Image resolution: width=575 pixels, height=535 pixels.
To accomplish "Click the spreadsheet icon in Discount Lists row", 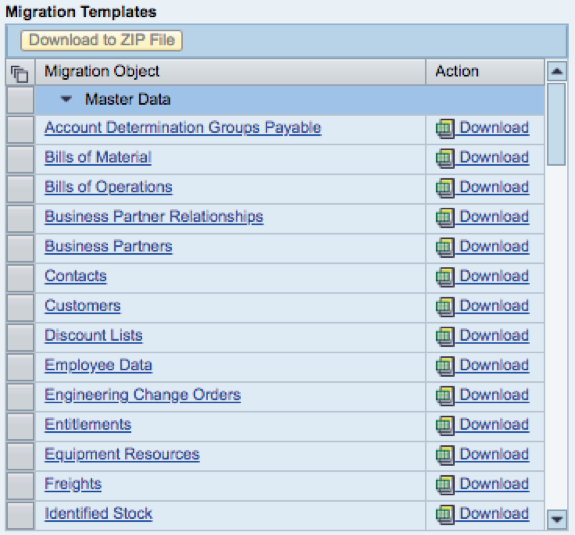I will click(x=445, y=337).
